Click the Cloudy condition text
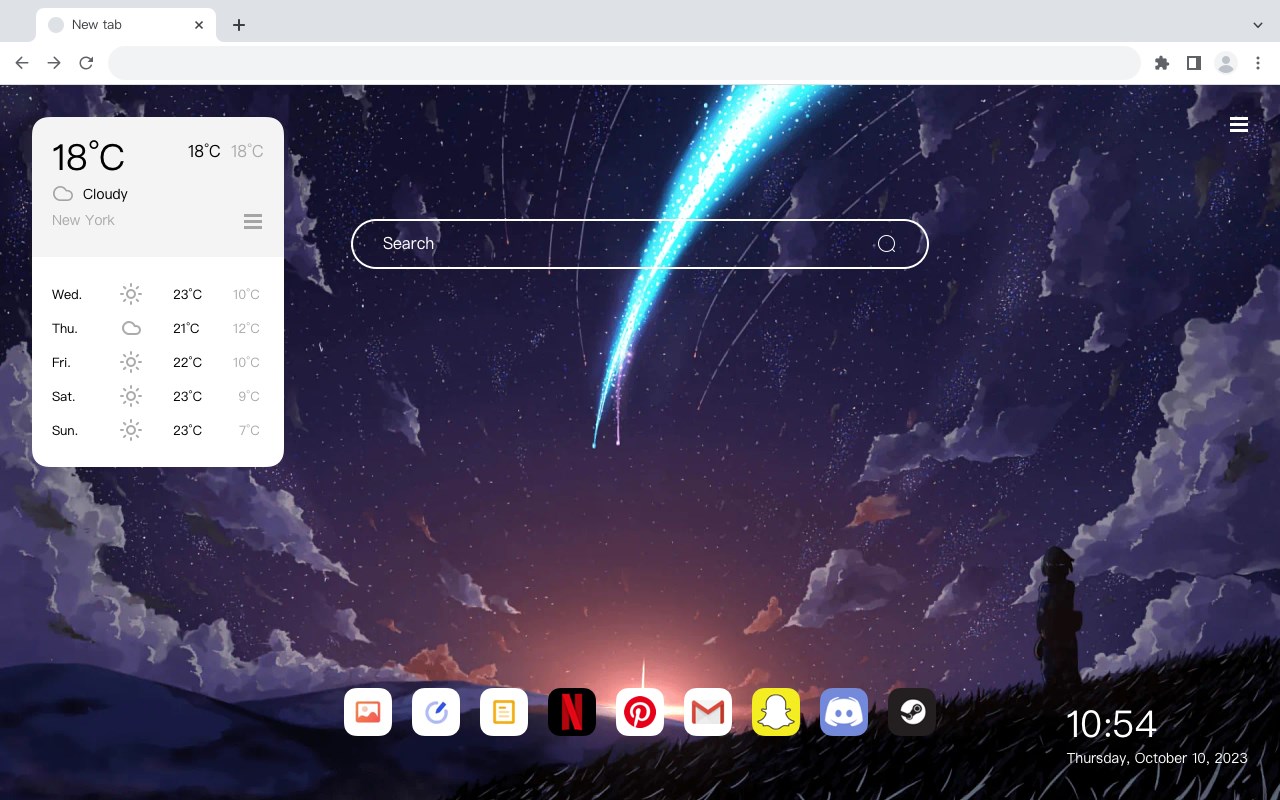Viewport: 1280px width, 800px height. pos(105,194)
